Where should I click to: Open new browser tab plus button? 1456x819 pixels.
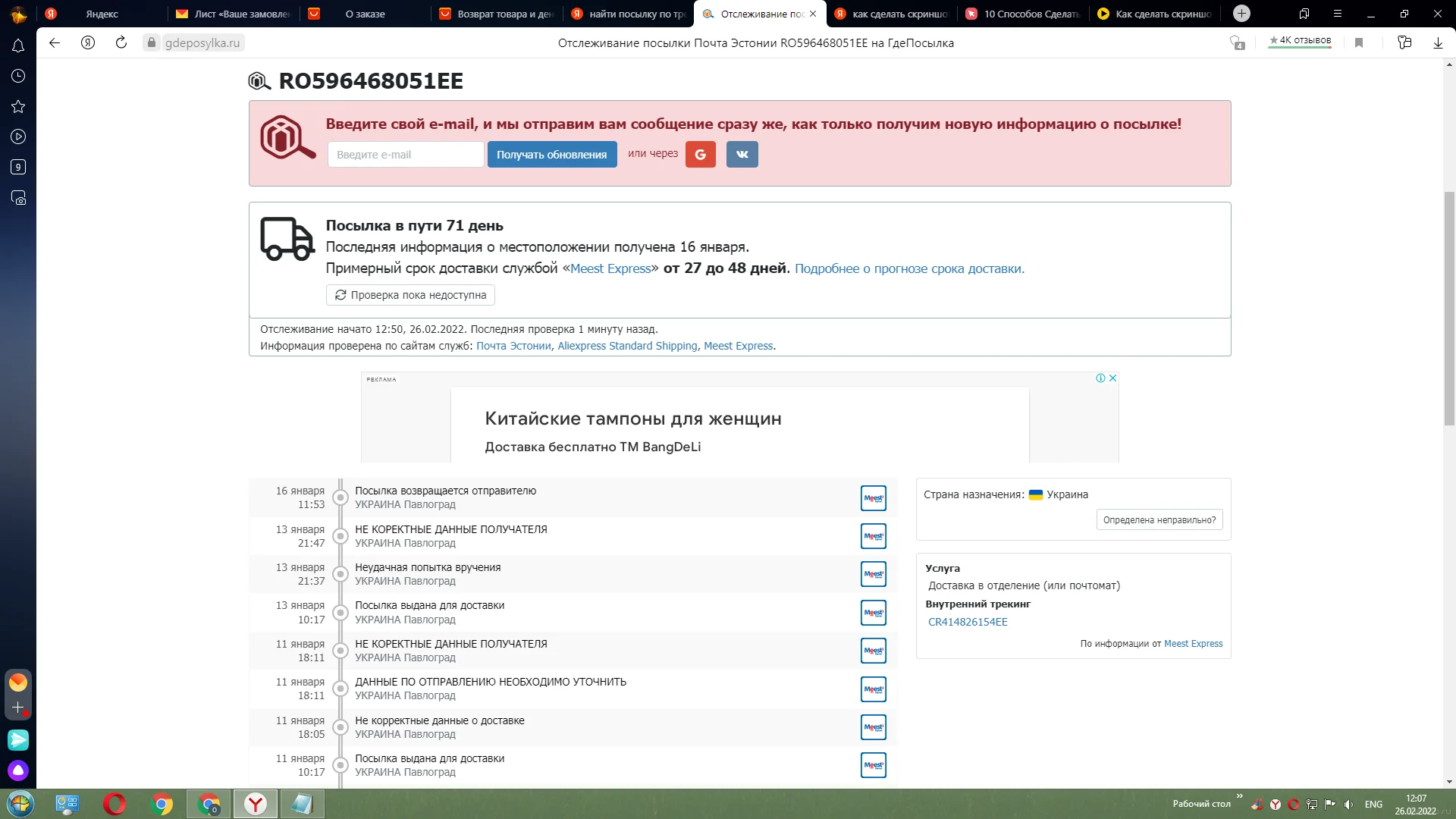click(x=1241, y=14)
